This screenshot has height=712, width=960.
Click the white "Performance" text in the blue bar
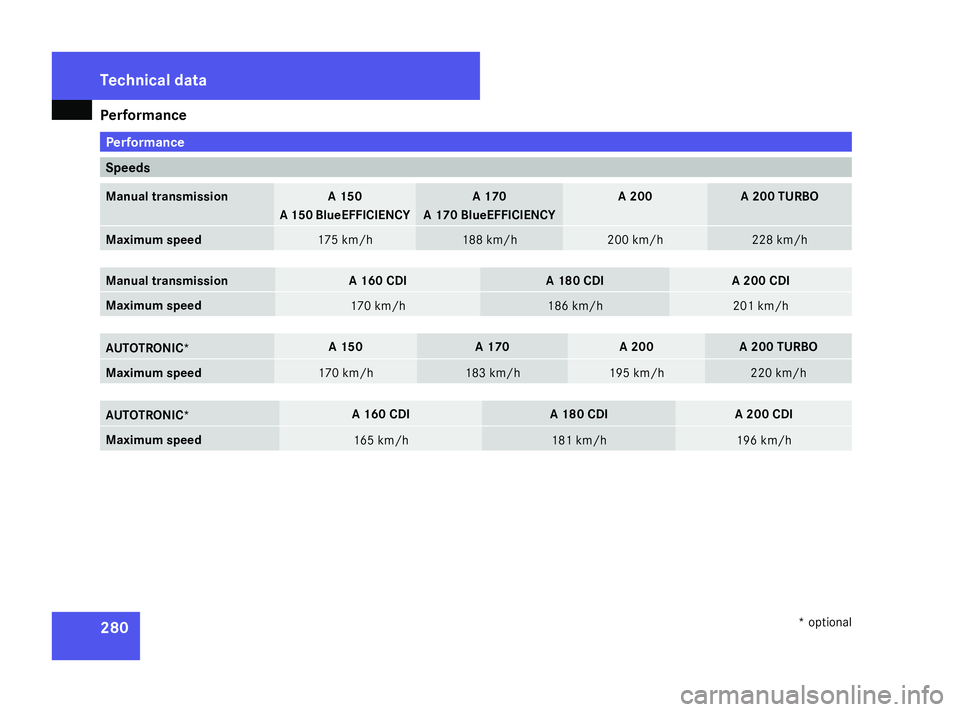tap(144, 142)
